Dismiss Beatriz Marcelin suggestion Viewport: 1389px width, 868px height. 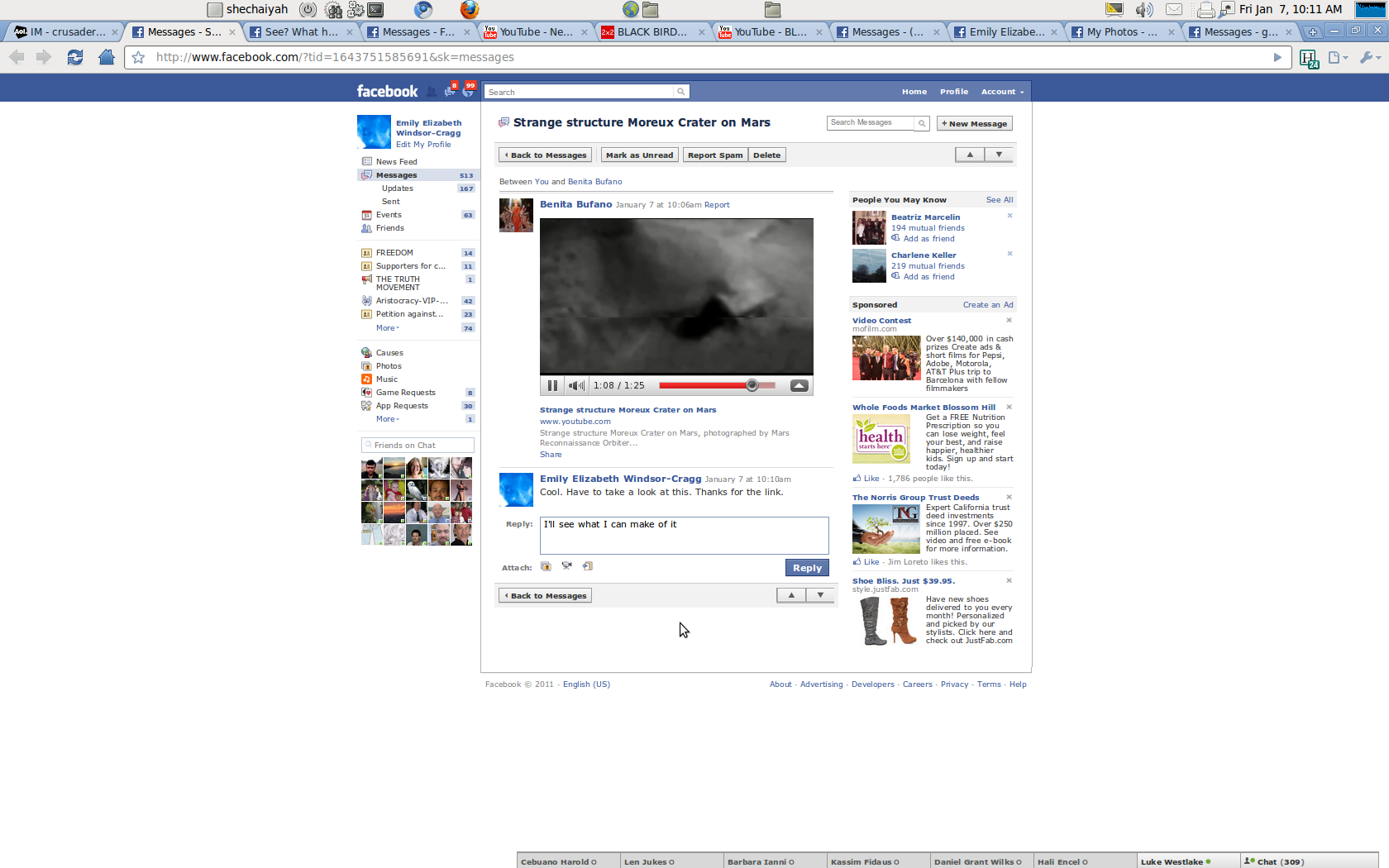[x=1010, y=216]
